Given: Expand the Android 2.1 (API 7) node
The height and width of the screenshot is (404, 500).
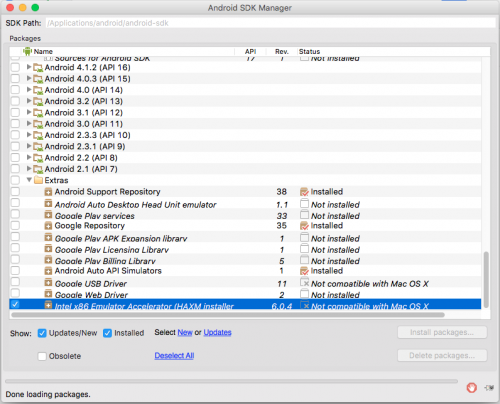Looking at the screenshot, I should coord(29,169).
